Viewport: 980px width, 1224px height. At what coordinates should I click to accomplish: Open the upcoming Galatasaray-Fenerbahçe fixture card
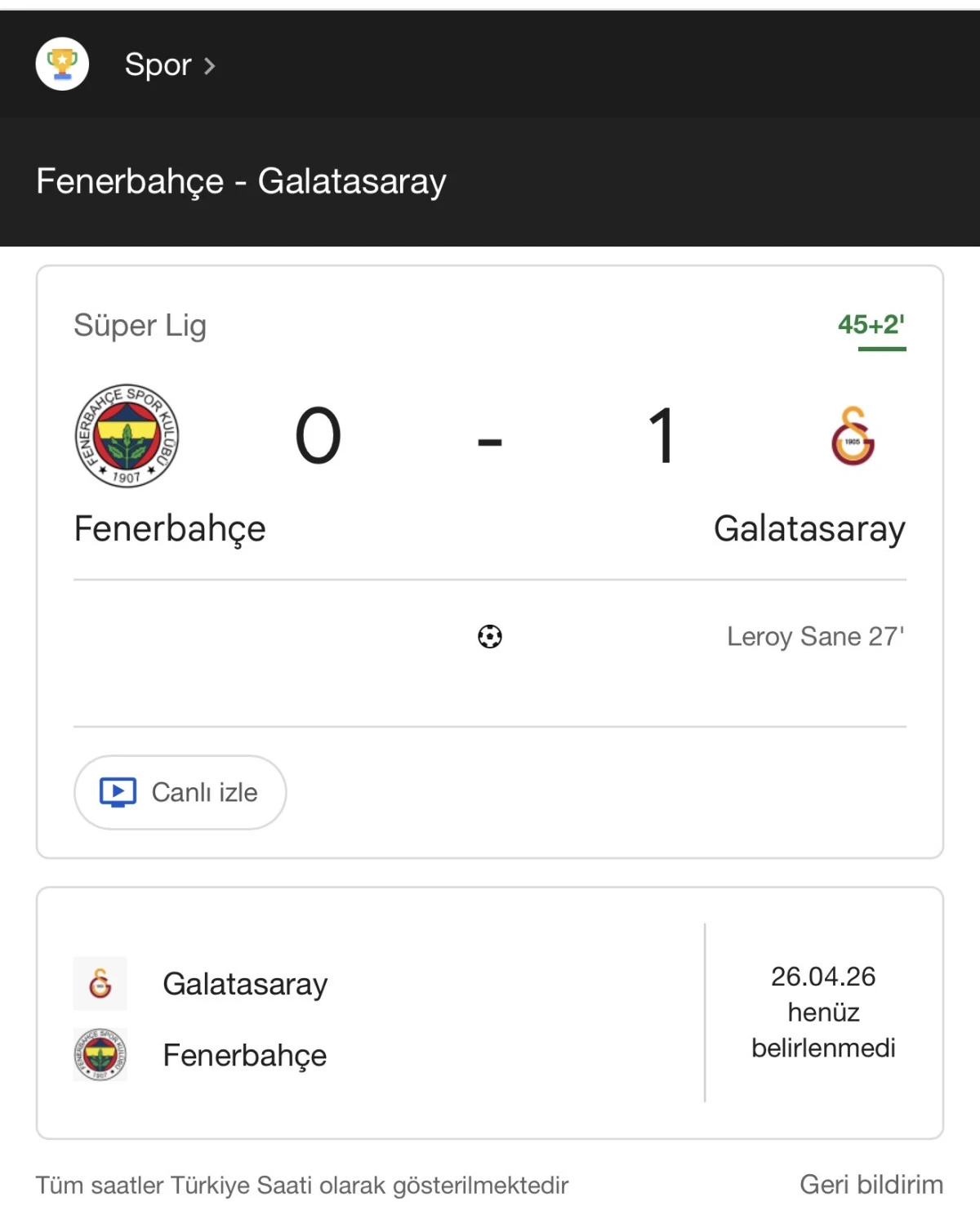pos(490,1017)
